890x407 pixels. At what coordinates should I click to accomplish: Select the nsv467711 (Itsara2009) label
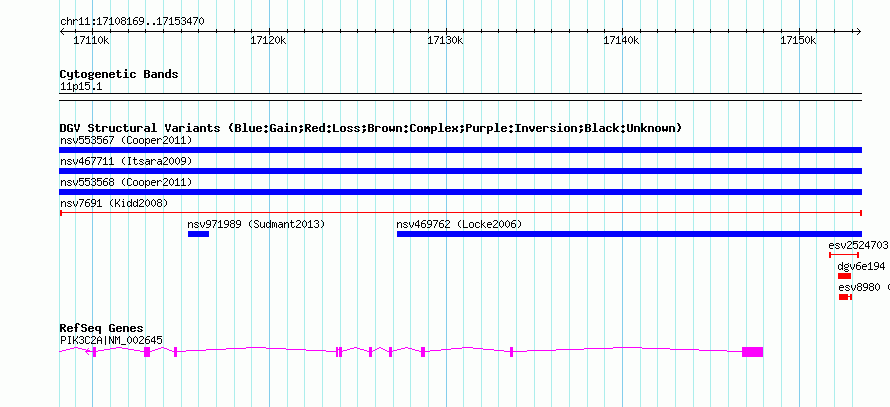126,162
